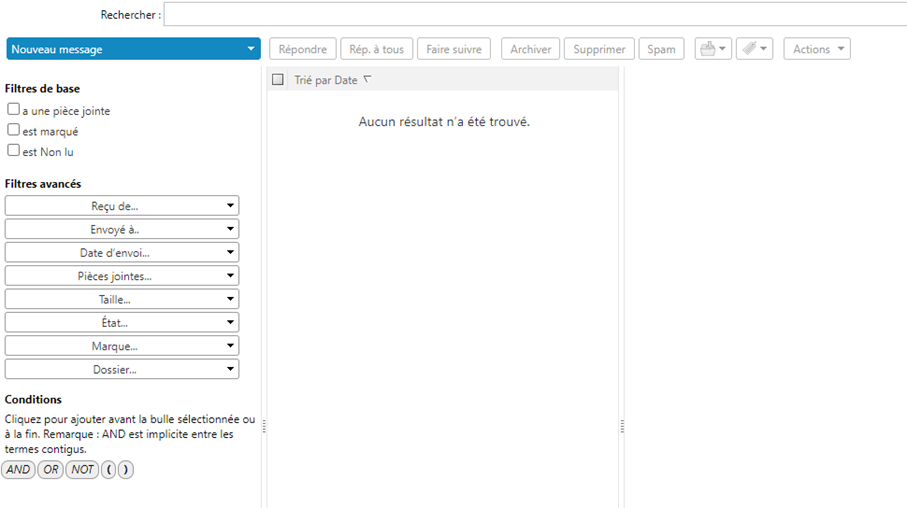Image resolution: width=907 pixels, height=508 pixels.
Task: Click the sort direction arrow beside Date
Action: (367, 79)
